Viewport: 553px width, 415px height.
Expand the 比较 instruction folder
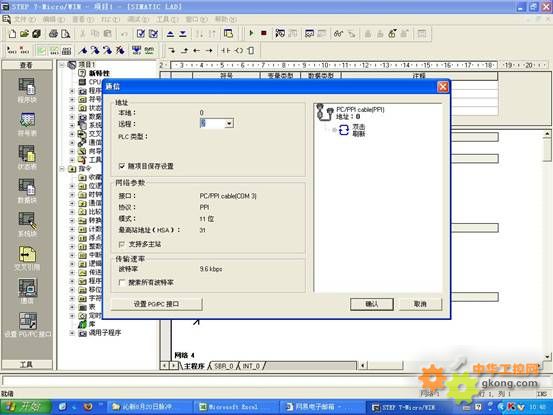(72, 212)
